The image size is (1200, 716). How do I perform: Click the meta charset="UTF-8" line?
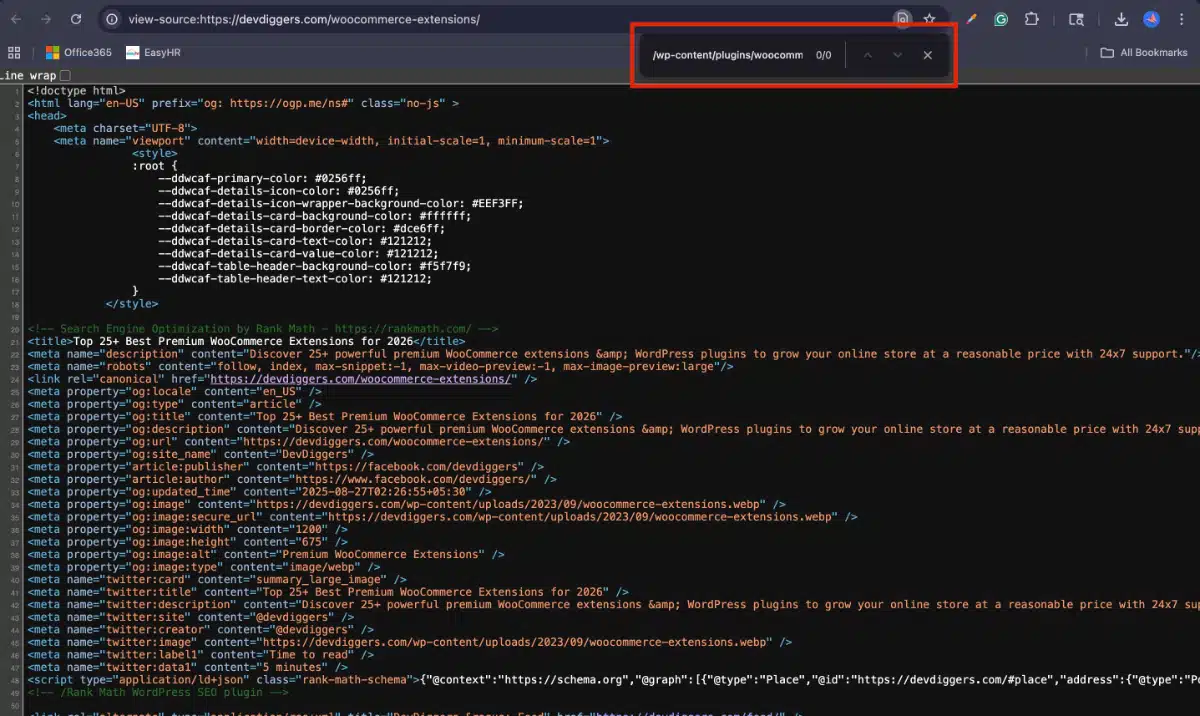coord(126,128)
